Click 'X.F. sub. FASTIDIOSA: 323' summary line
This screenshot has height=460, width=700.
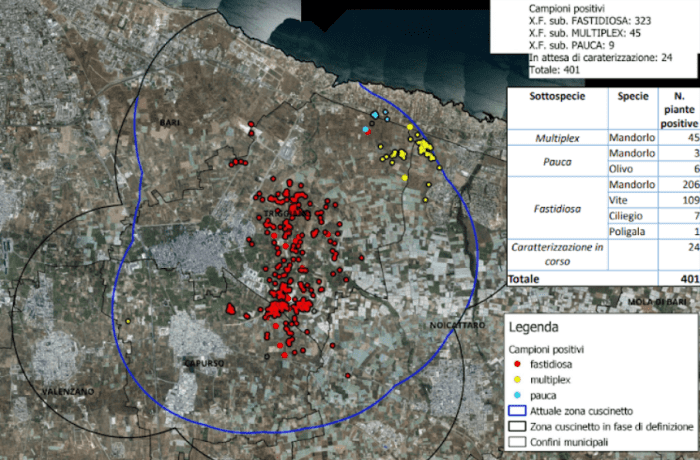[590, 21]
